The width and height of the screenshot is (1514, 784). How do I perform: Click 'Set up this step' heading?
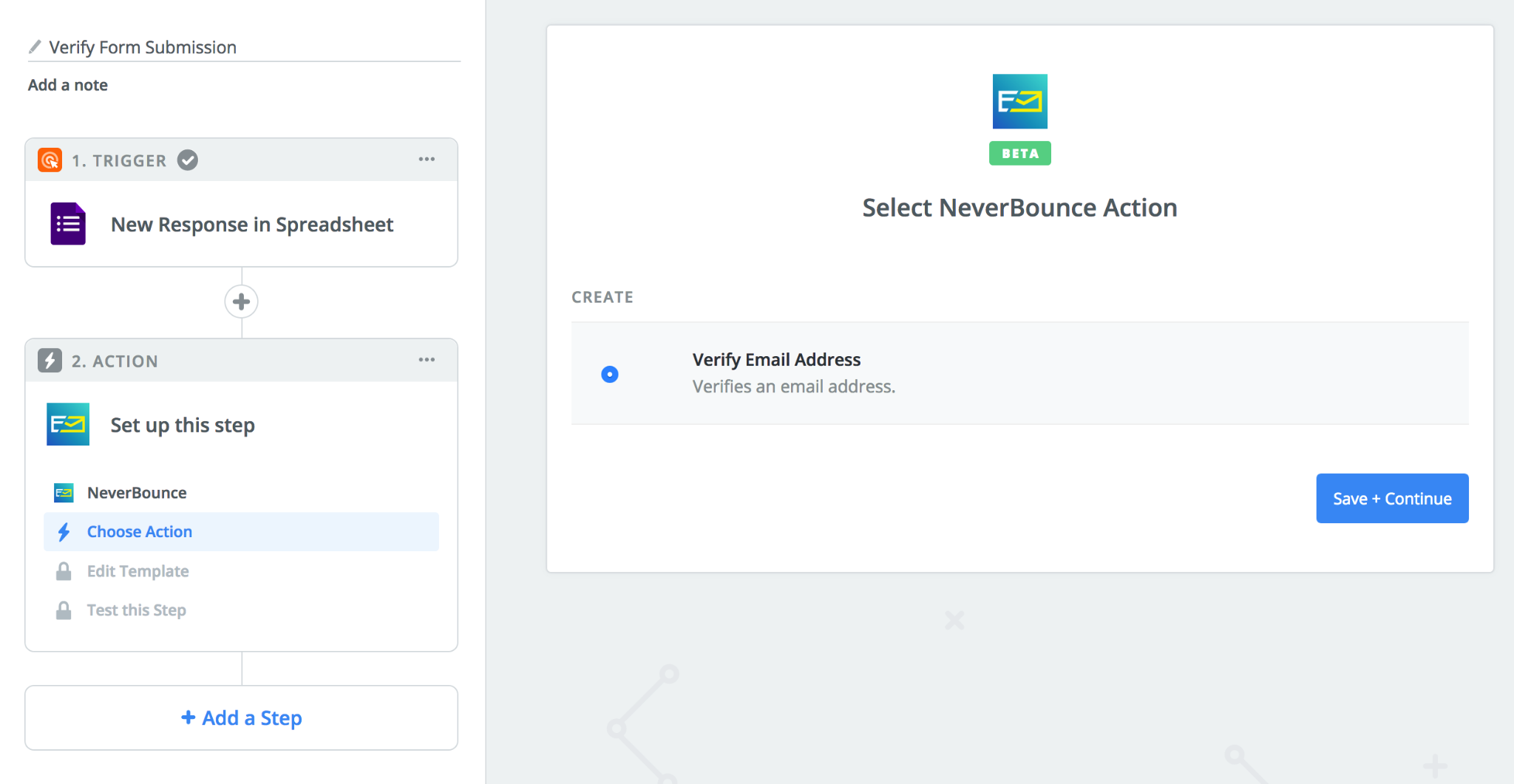[x=183, y=425]
